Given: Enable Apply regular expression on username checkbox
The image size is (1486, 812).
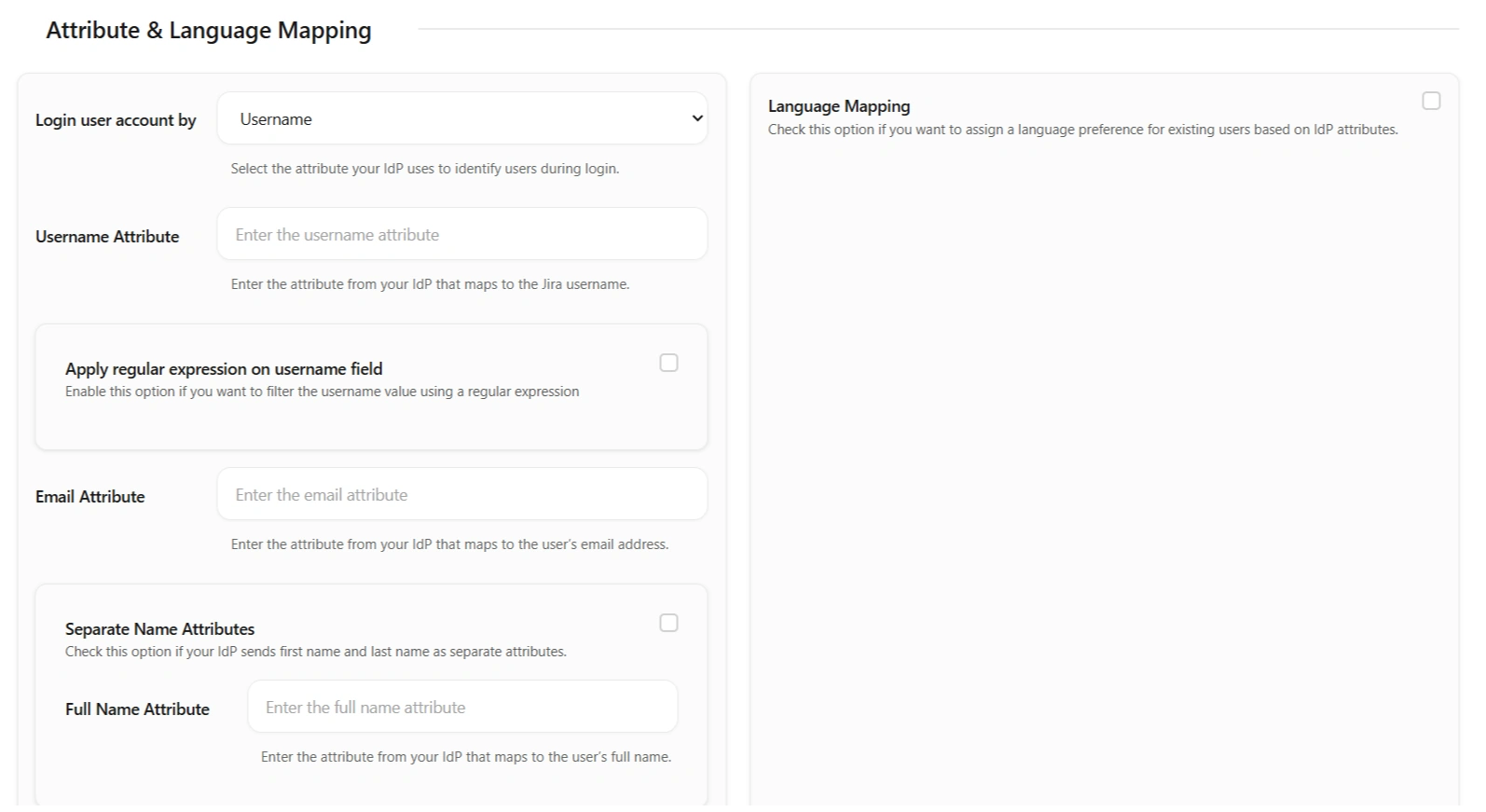Looking at the screenshot, I should click(668, 363).
